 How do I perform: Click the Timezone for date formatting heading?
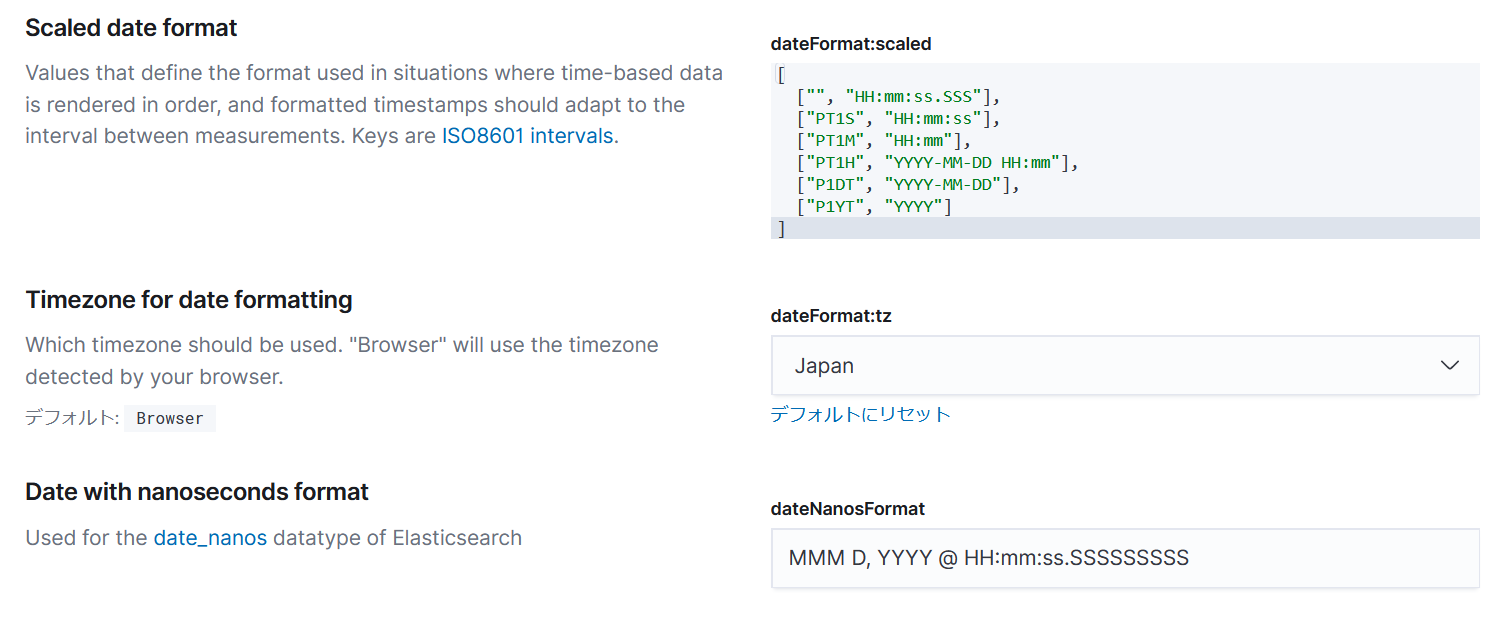189,299
